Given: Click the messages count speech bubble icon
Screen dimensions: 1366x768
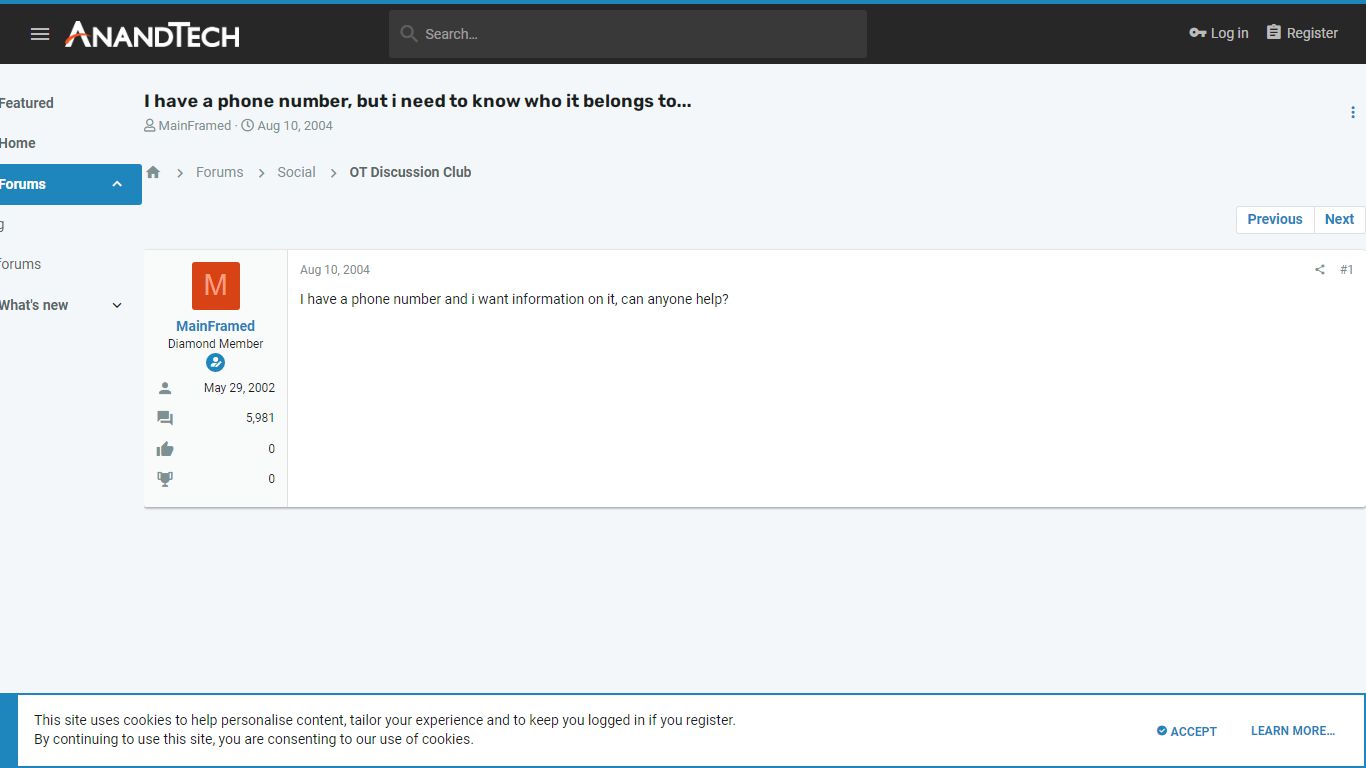Looking at the screenshot, I should [x=165, y=418].
